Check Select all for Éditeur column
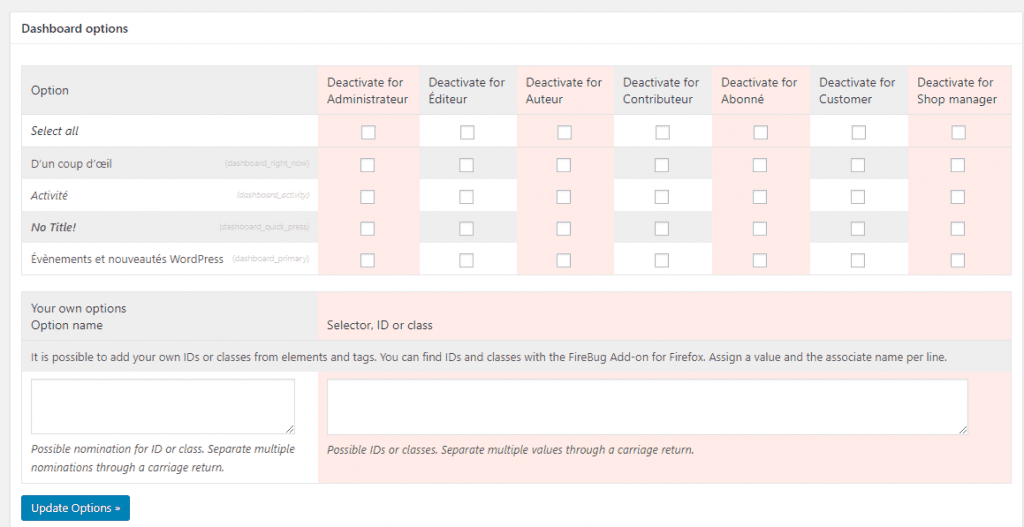 coord(467,132)
